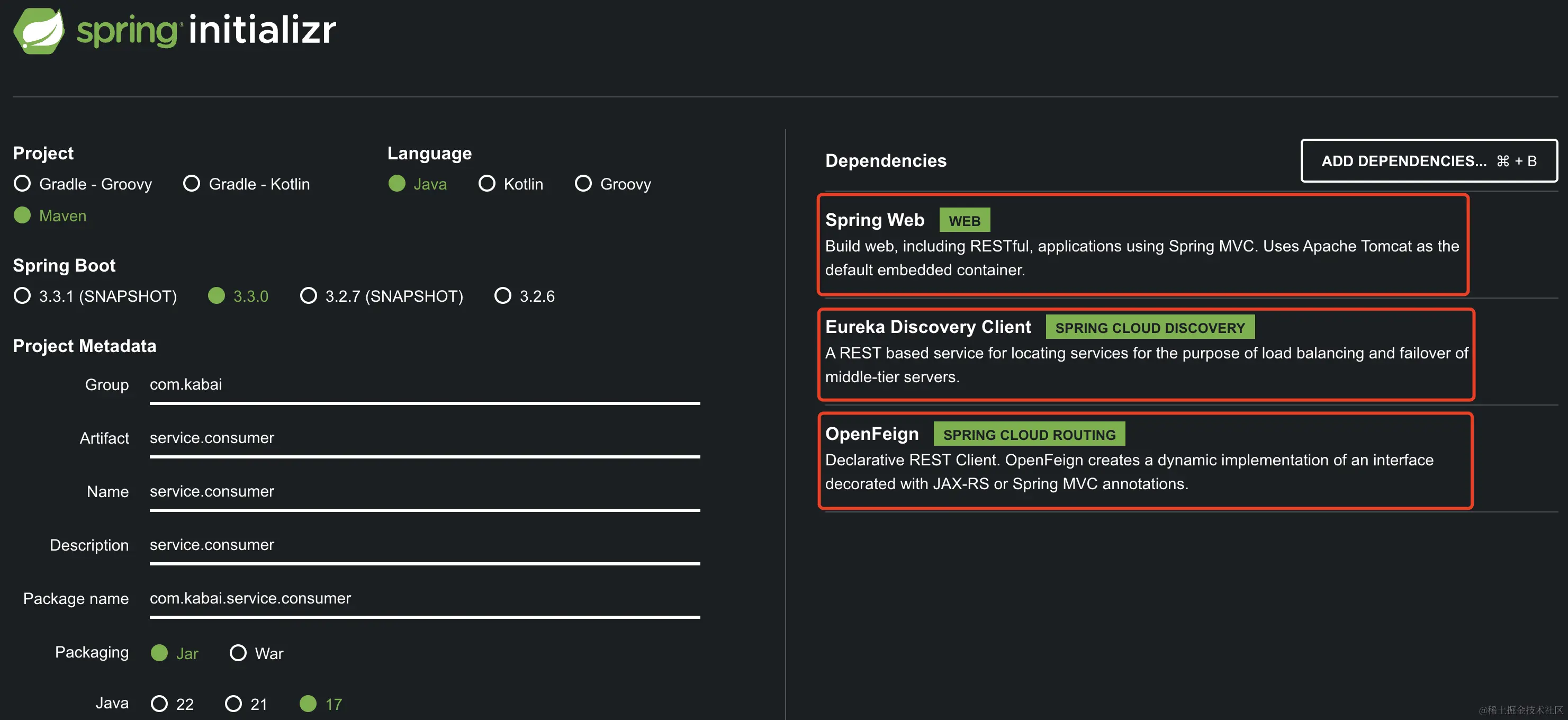
Task: Open the Add Dependencies dialog
Action: point(1429,160)
